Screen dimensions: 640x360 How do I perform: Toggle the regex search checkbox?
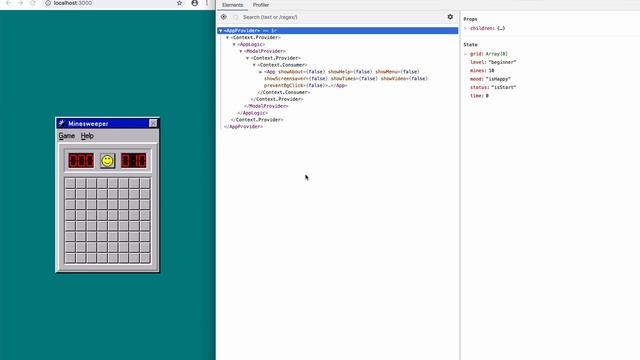point(236,17)
